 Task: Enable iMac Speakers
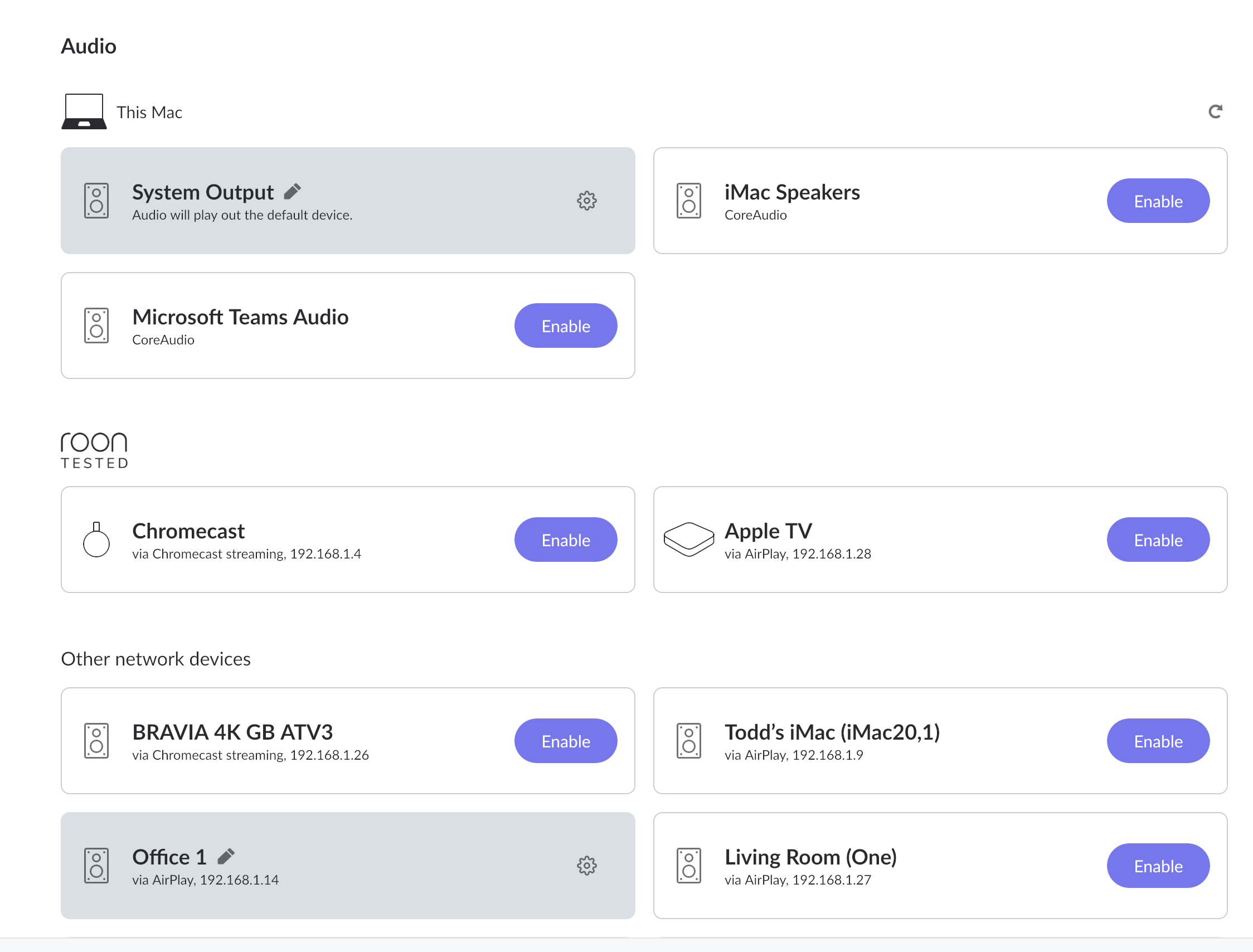coord(1158,201)
